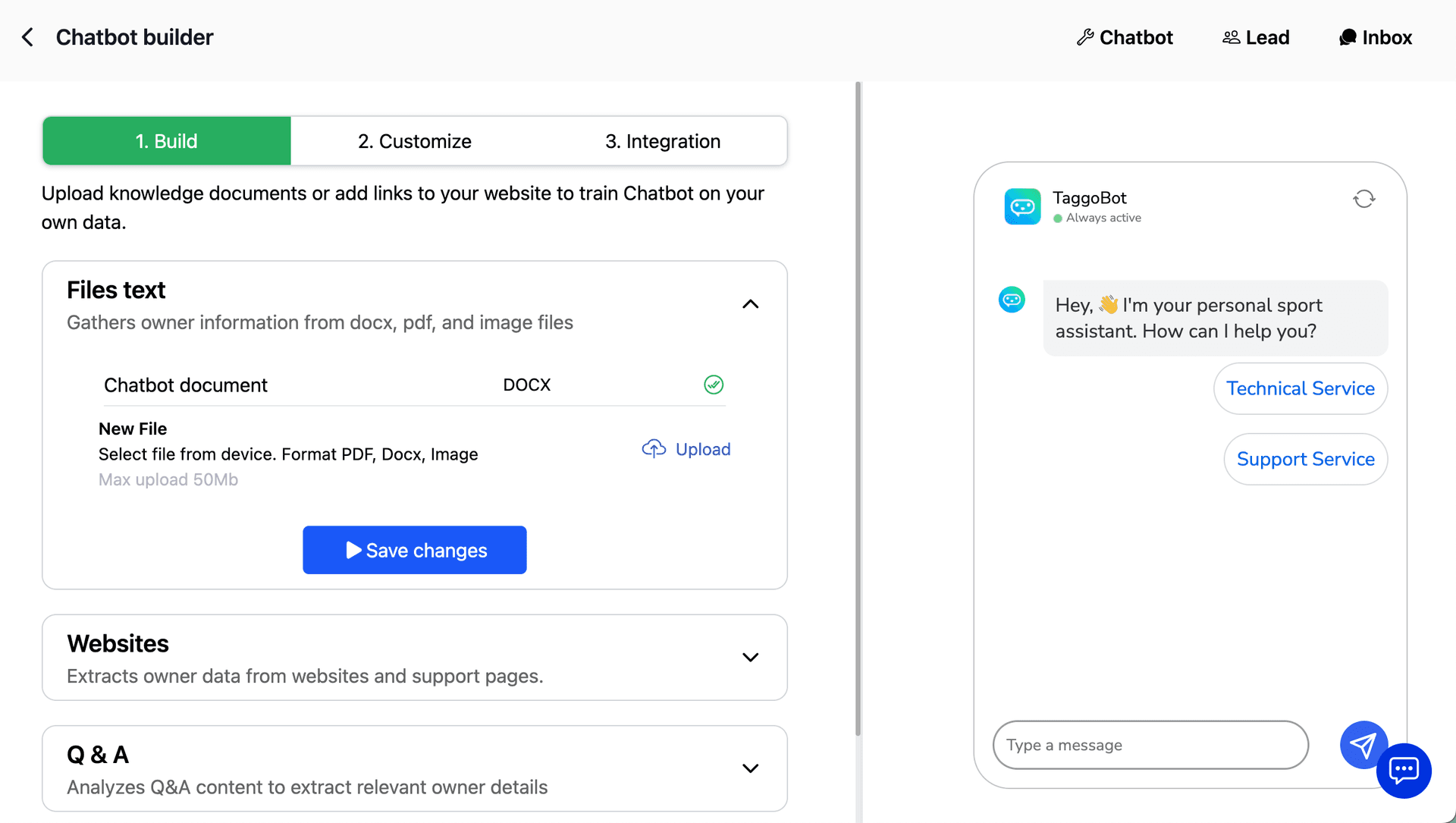Expand the Websites section
This screenshot has width=1456, height=823.
(751, 657)
